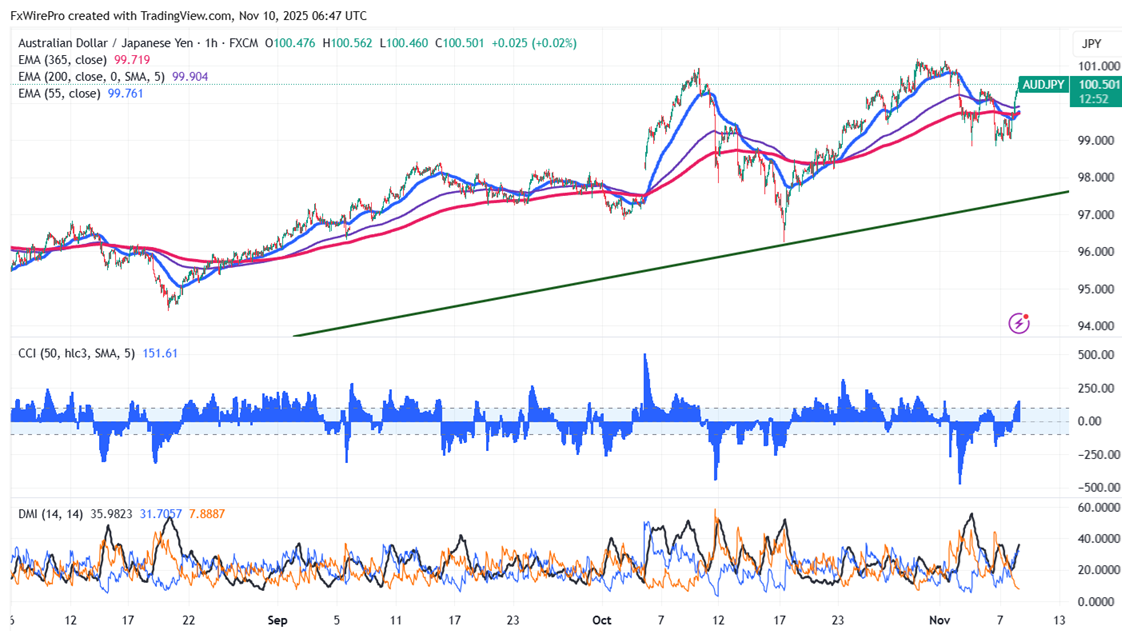Click open price O100.476

click(290, 43)
